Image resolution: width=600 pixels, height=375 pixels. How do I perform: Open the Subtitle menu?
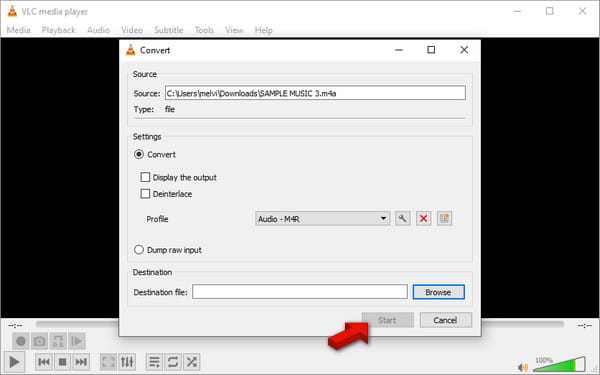point(168,30)
